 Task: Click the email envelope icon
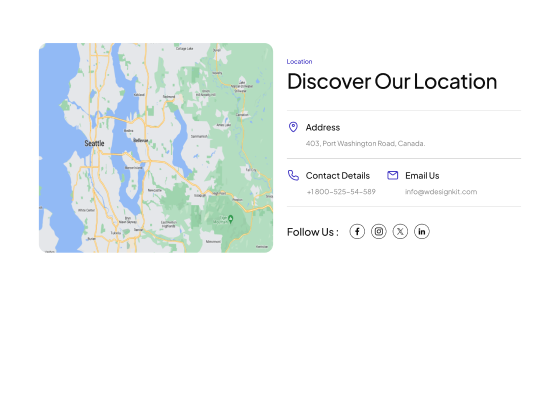392,175
